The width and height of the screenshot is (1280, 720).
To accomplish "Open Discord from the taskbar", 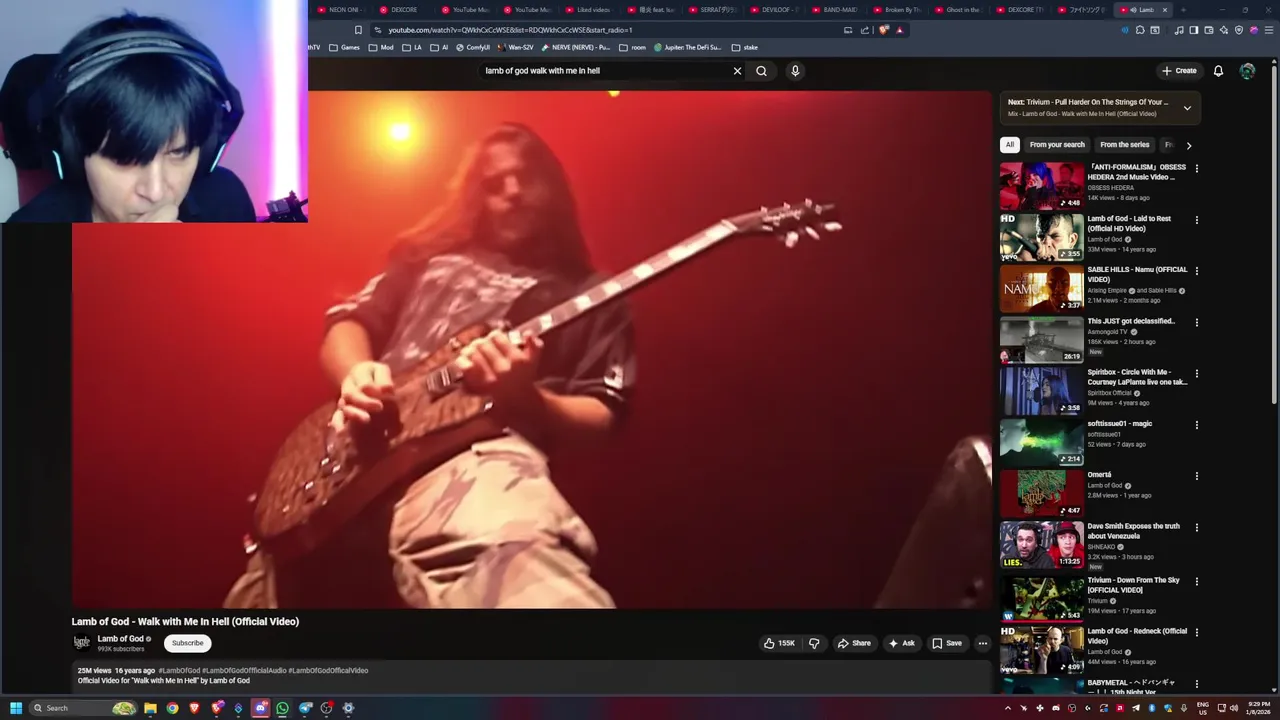I will pyautogui.click(x=260, y=708).
